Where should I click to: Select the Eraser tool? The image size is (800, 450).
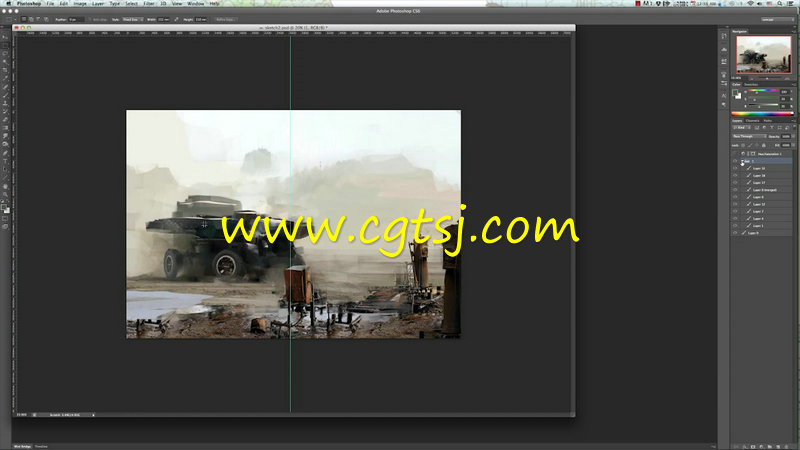pyautogui.click(x=5, y=119)
